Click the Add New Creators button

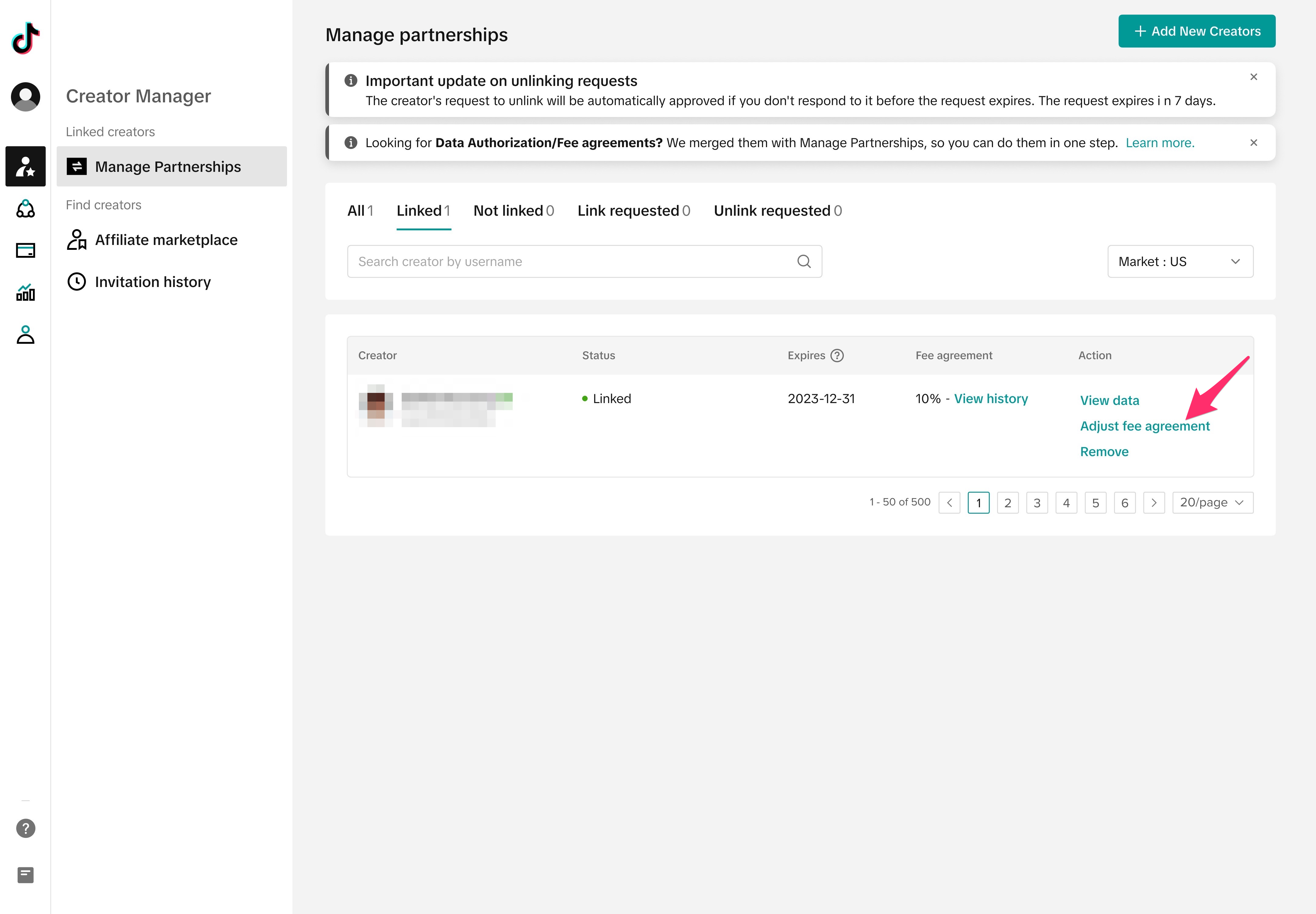1196,31
